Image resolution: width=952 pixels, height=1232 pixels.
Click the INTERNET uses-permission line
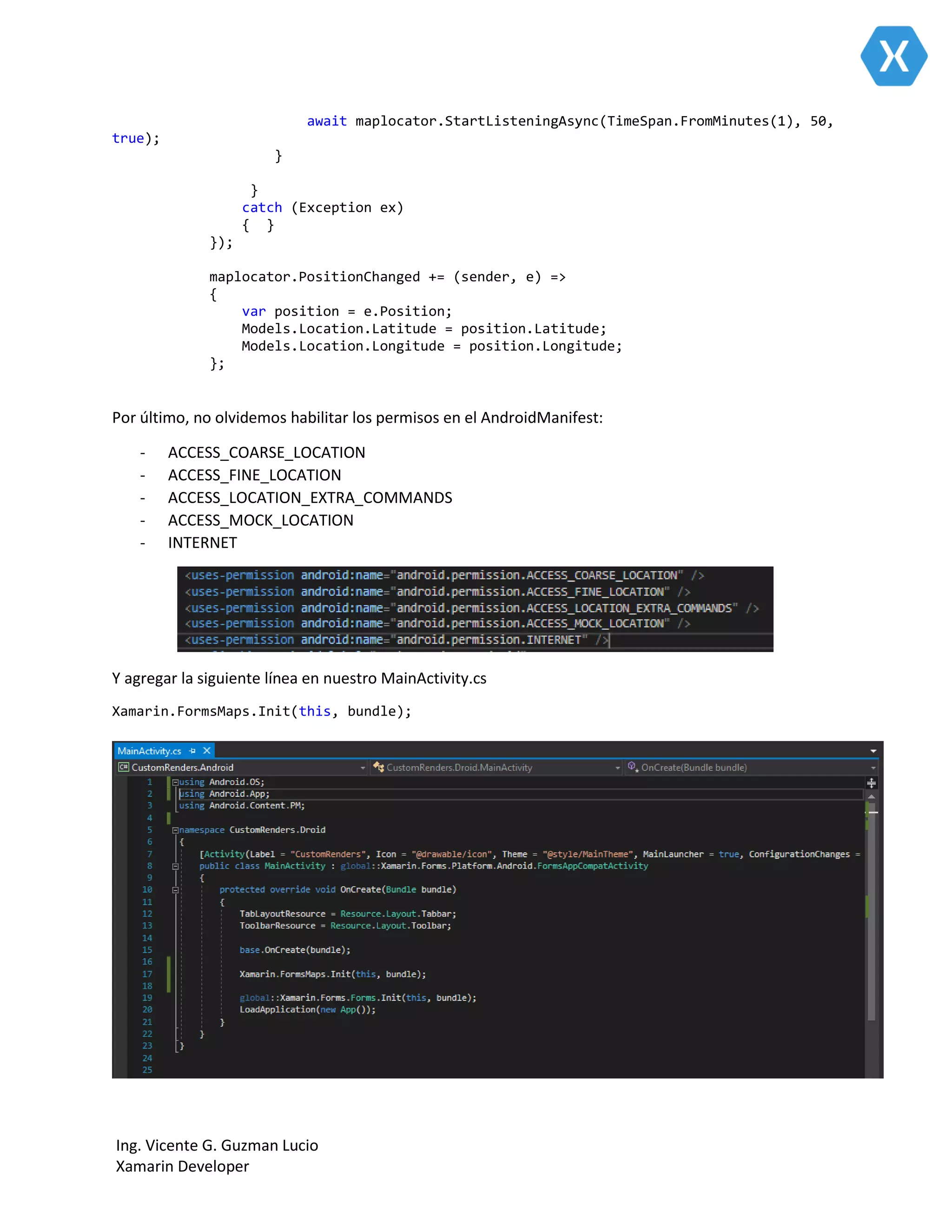pyautogui.click(x=395, y=640)
